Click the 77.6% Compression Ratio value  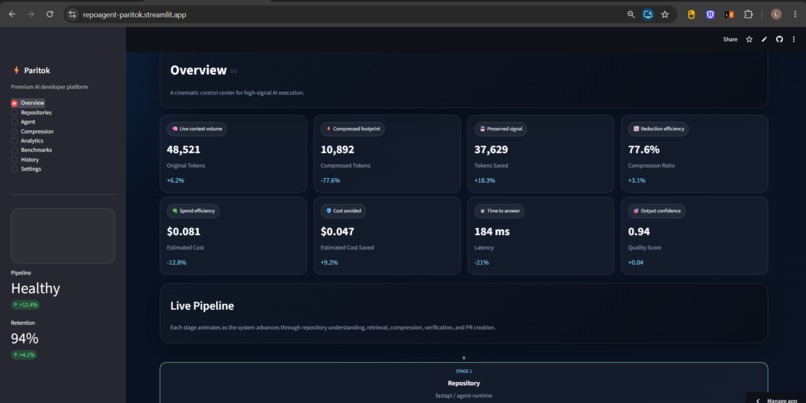pyautogui.click(x=644, y=150)
